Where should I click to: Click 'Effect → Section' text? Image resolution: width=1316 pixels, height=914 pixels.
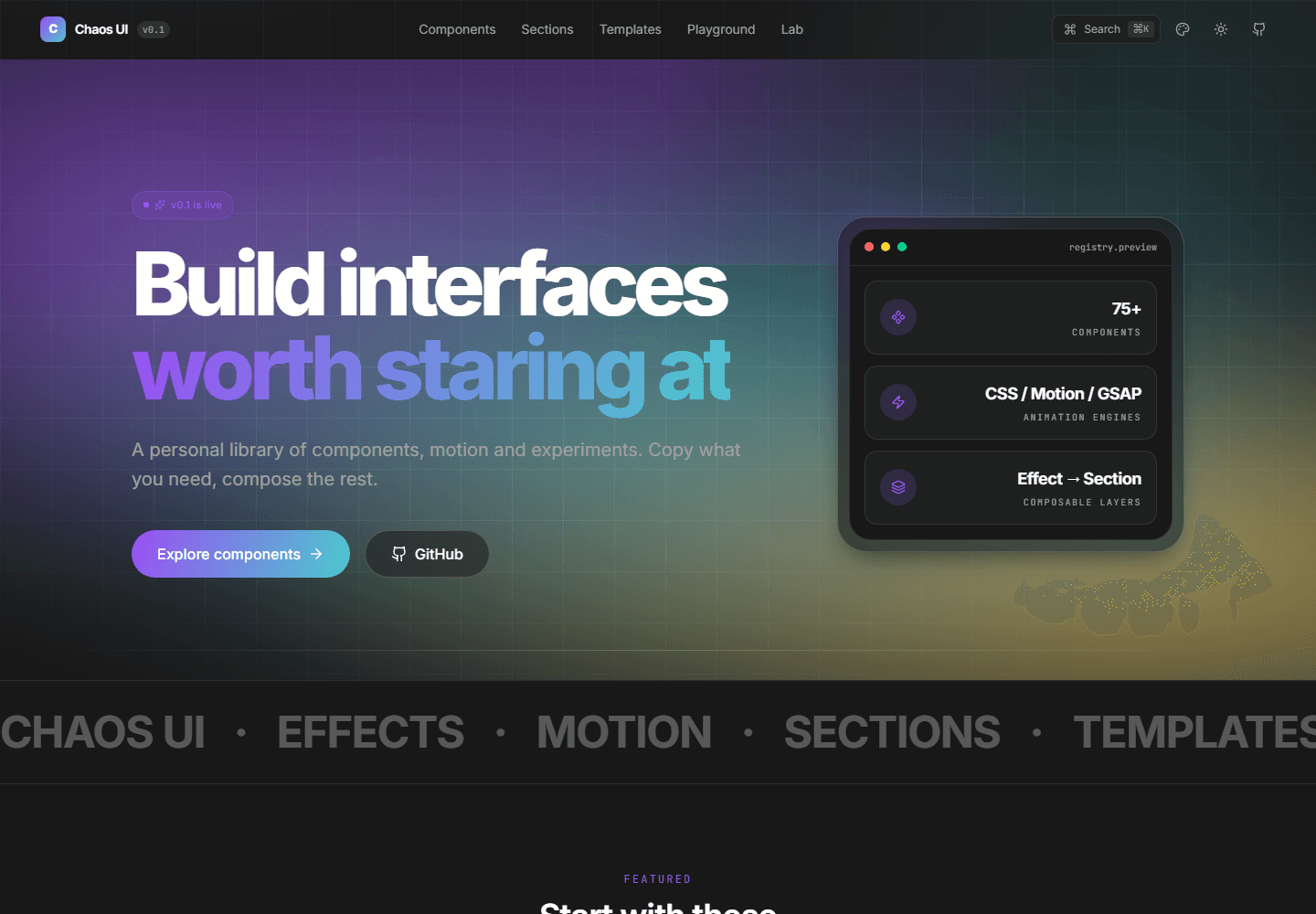pos(1079,479)
